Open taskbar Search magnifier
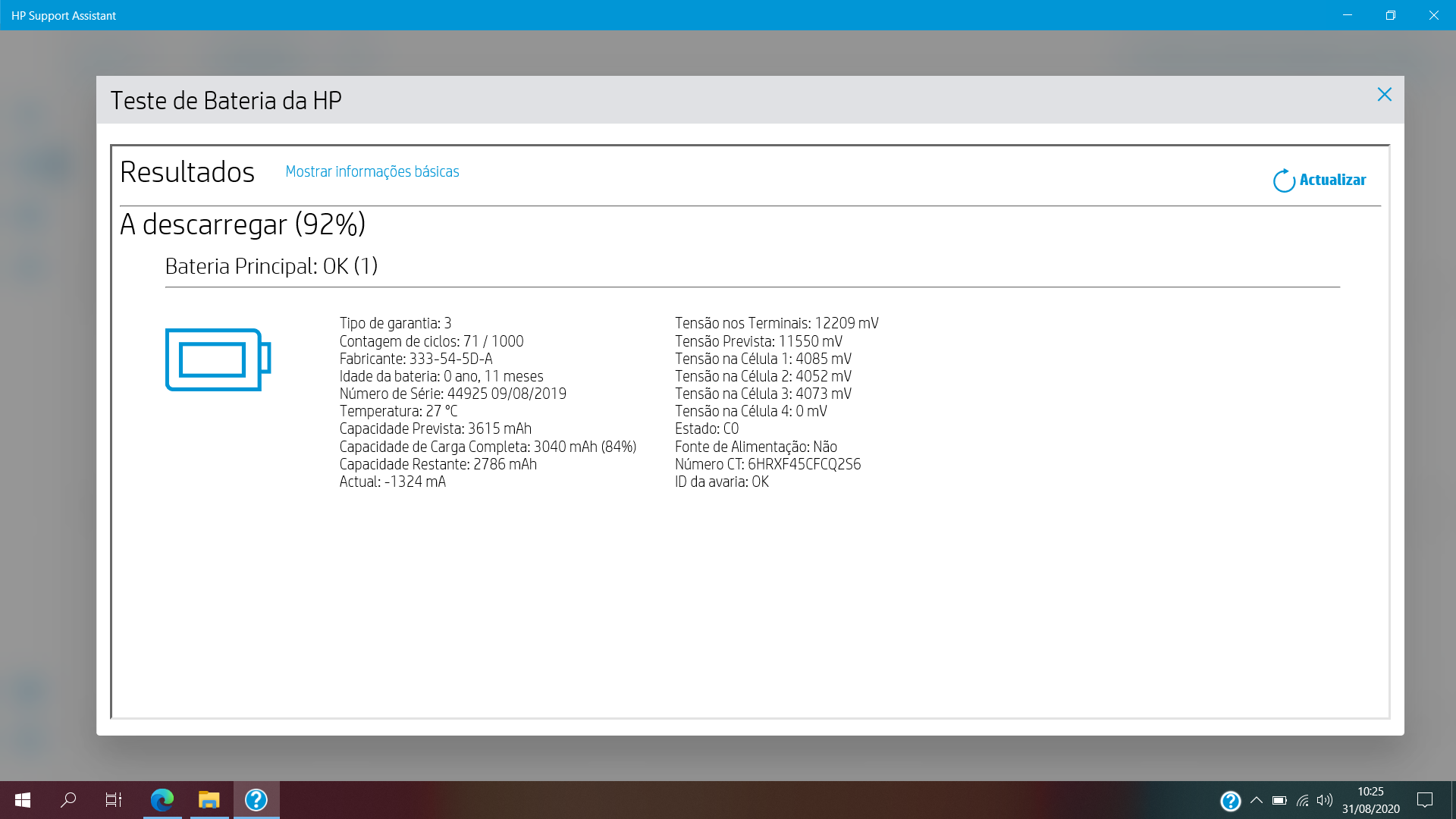1456x819 pixels. [x=68, y=800]
